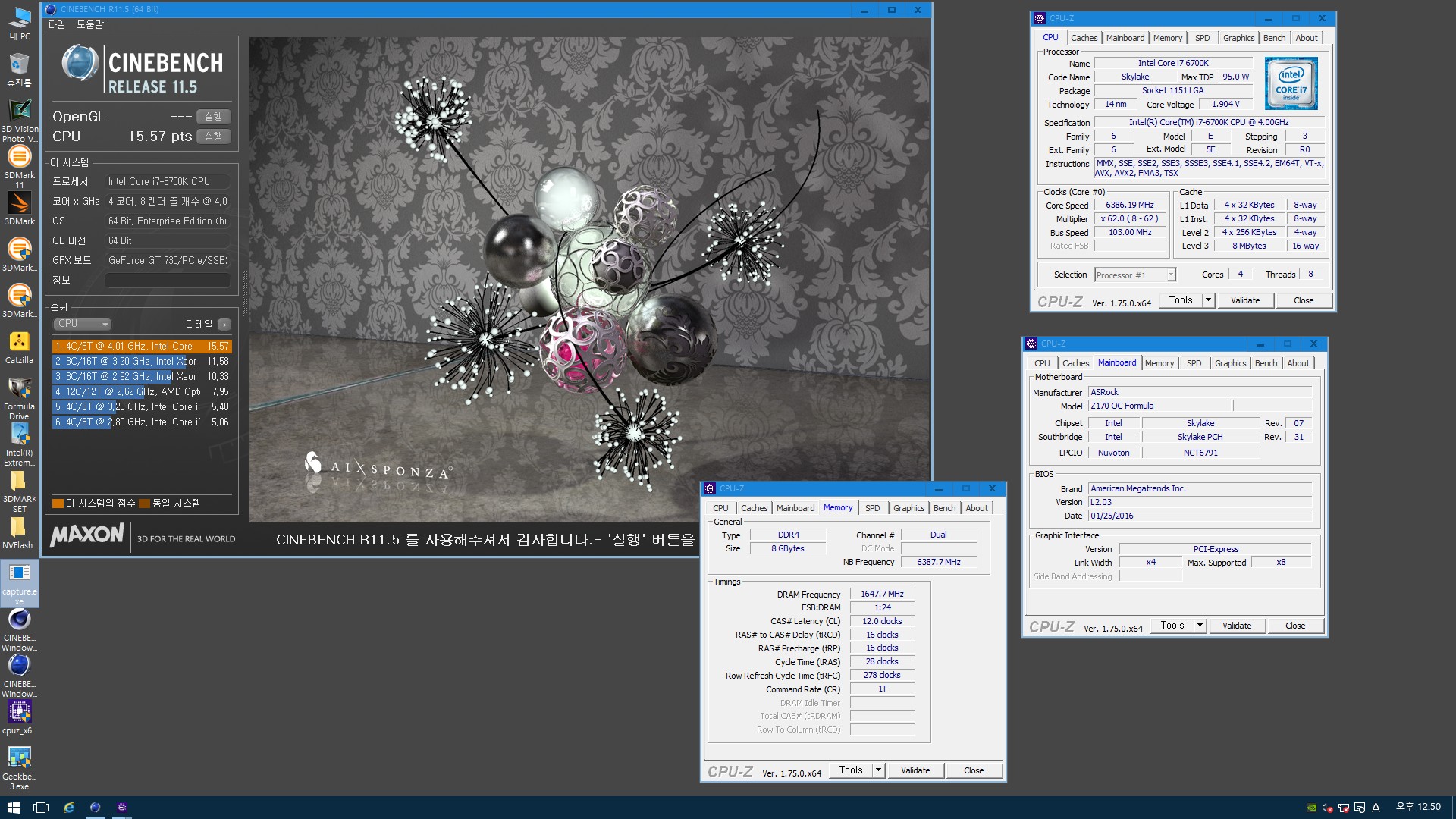Run the CPU test in Cinebench
This screenshot has height=819, width=1456.
[213, 136]
